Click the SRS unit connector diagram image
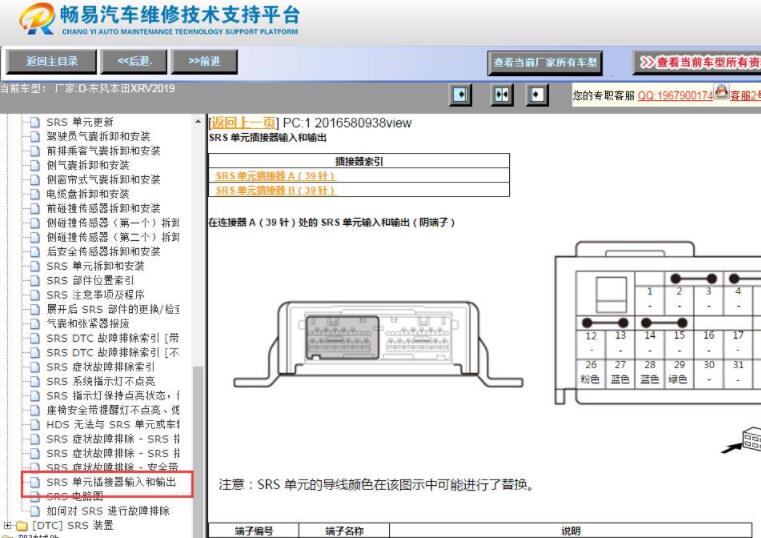The width and height of the screenshot is (761, 538). (378, 344)
